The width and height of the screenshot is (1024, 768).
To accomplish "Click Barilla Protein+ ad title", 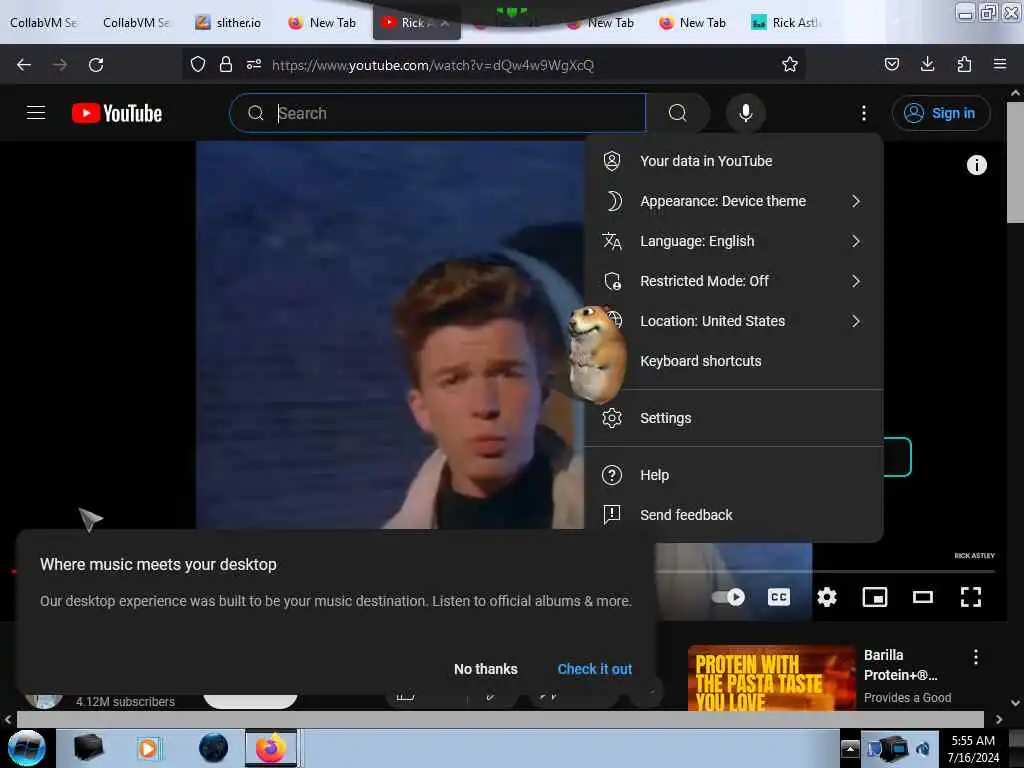I will [x=900, y=665].
